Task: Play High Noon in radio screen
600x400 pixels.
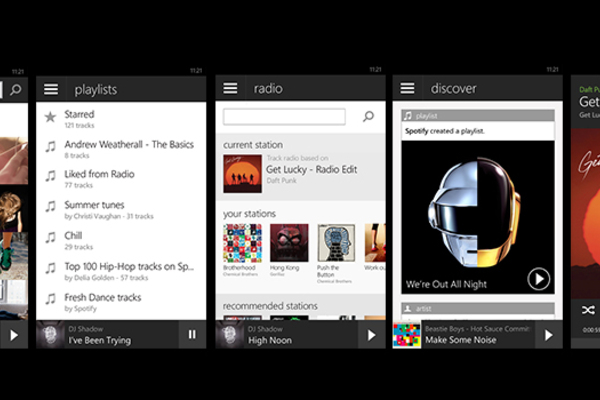Action: [x=371, y=335]
